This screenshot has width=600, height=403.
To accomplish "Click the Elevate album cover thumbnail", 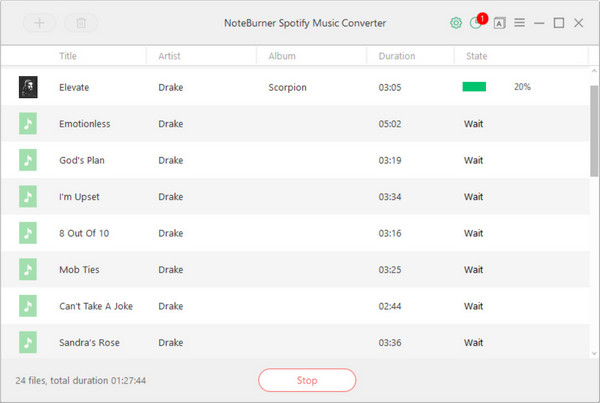I will tap(28, 87).
